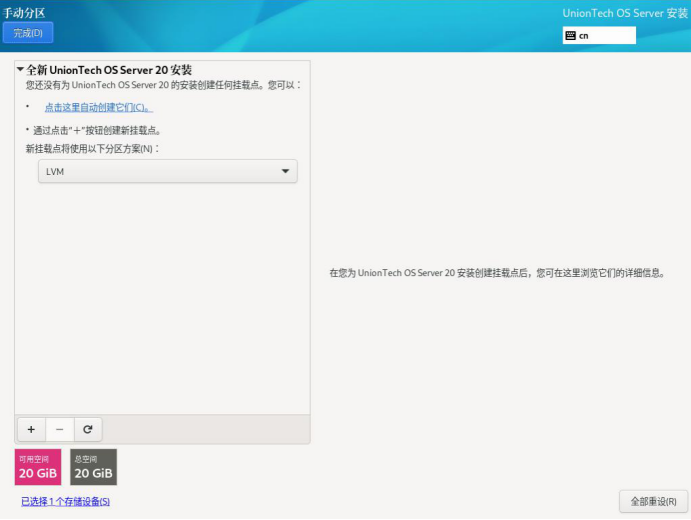Click the 新挂载点将使用以下分区方案(N) label

93,149
